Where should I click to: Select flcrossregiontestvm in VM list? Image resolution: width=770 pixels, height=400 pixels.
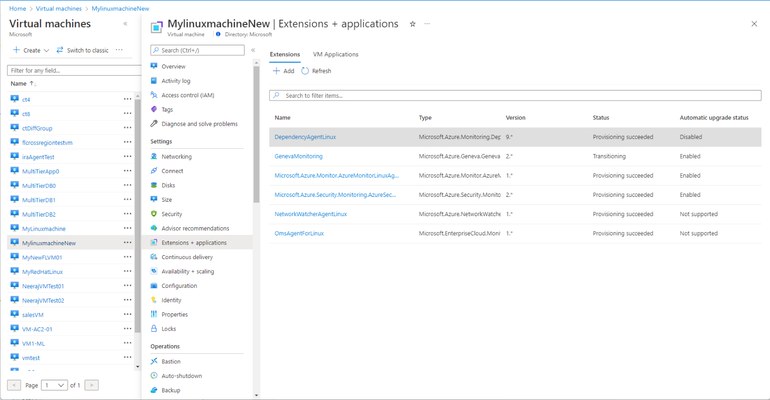pyautogui.click(x=47, y=142)
